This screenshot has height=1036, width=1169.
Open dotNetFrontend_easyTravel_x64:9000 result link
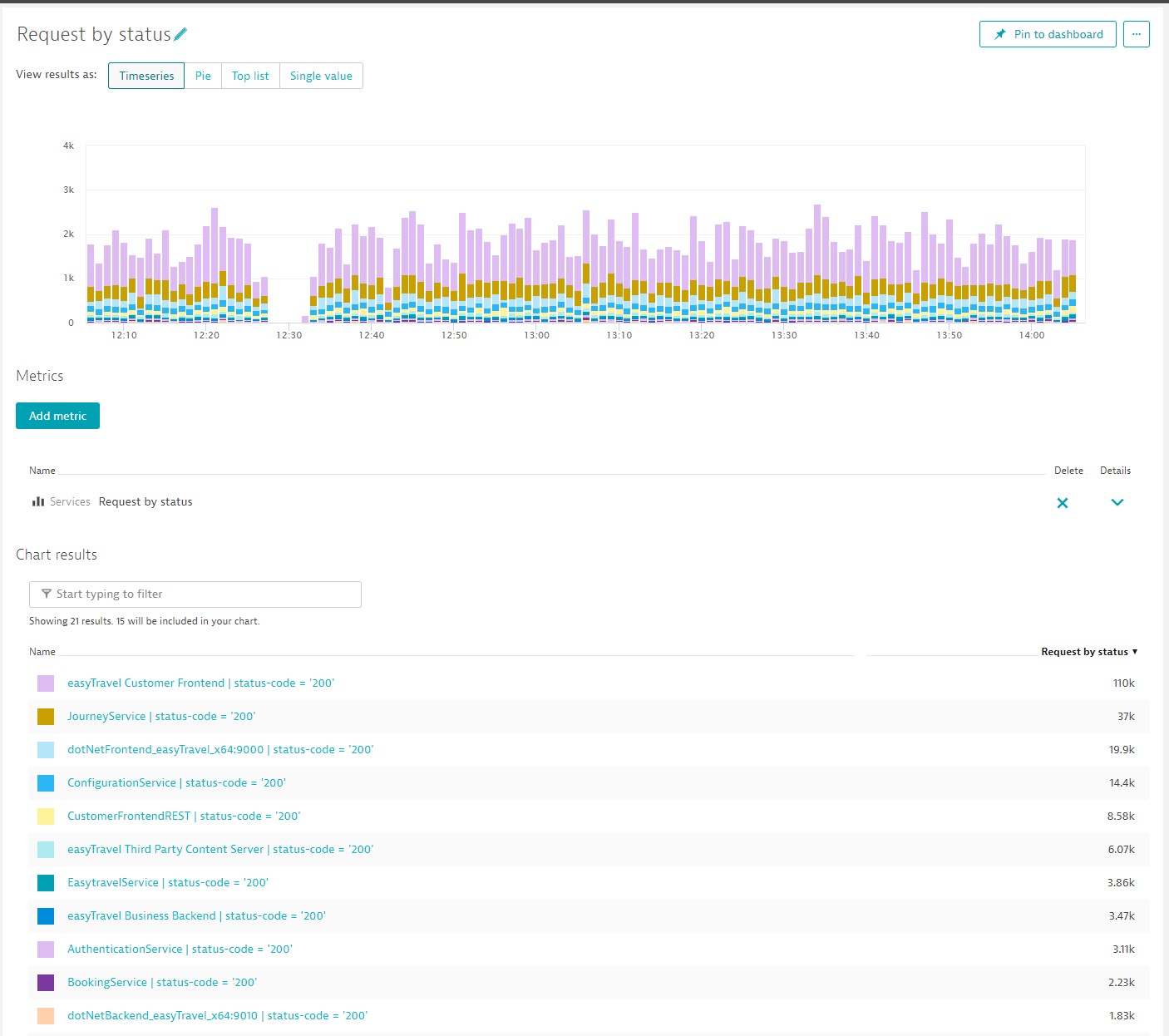point(220,749)
